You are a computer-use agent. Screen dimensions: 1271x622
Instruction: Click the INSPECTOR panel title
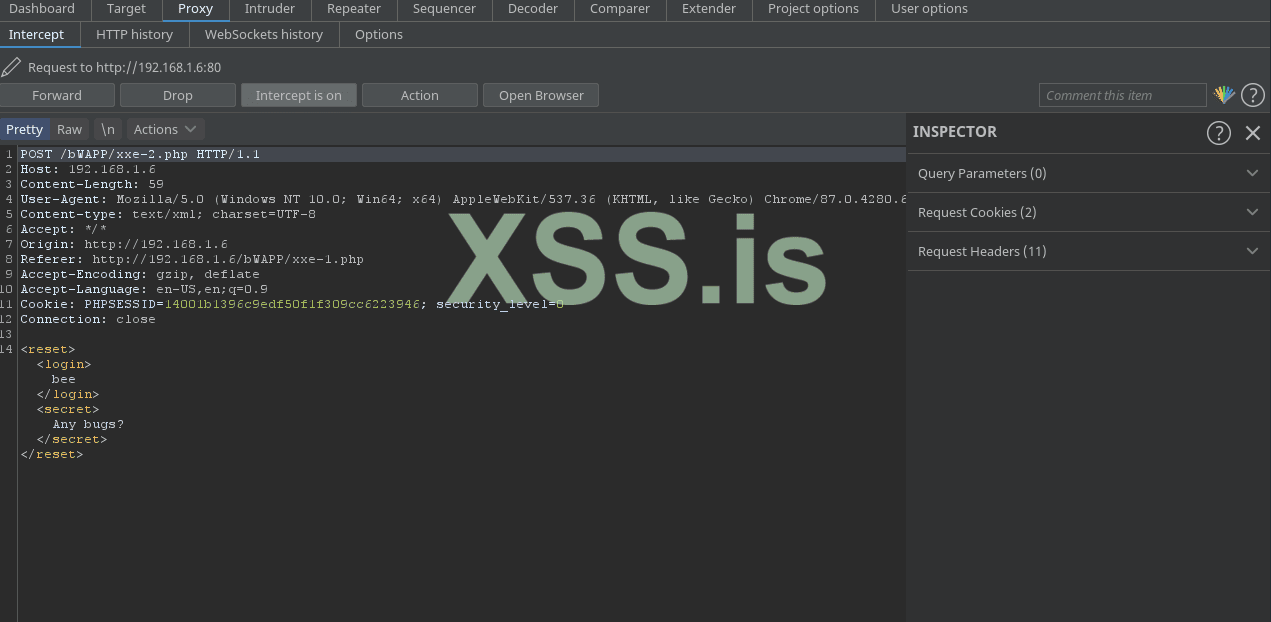pyautogui.click(x=955, y=132)
